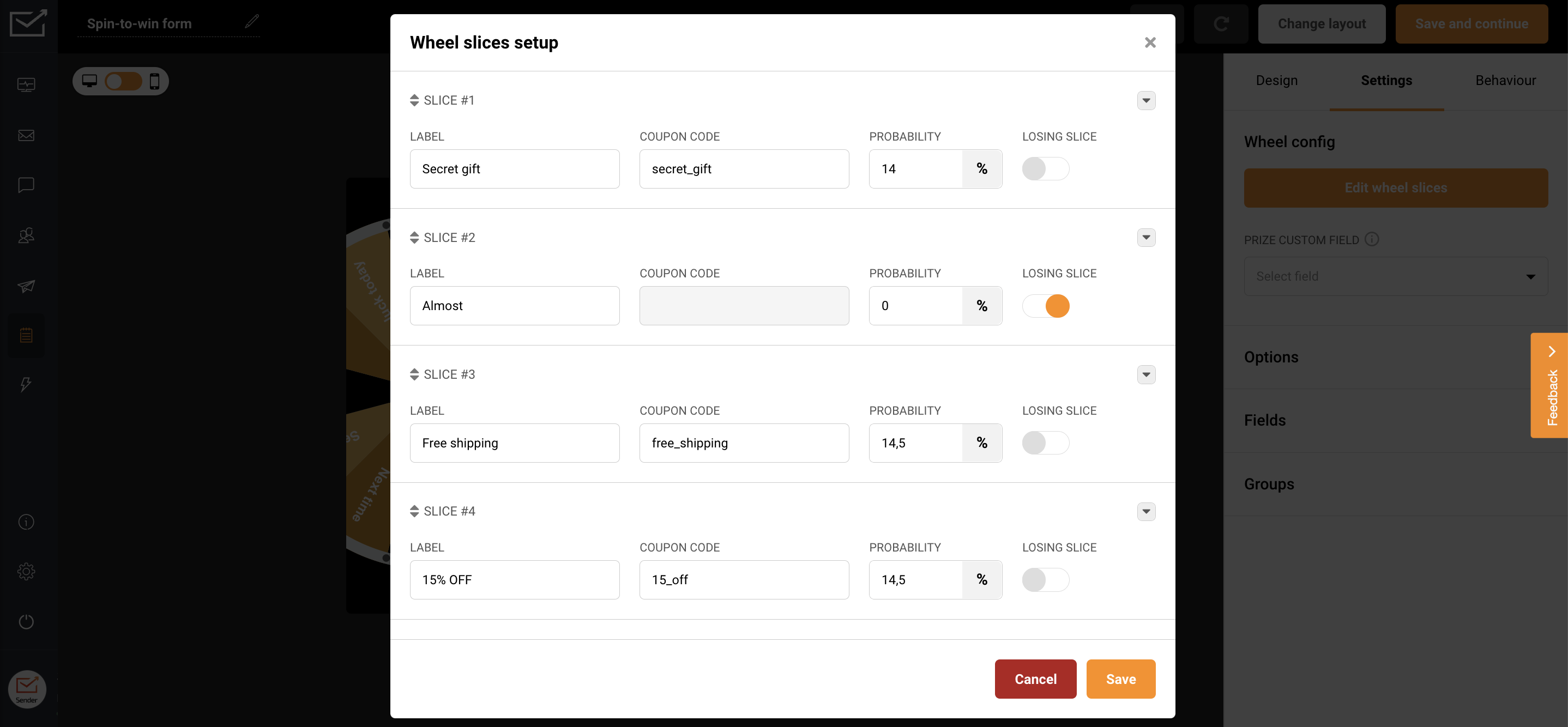The height and width of the screenshot is (727, 1568).
Task: Open the automation lightning bolt icon
Action: click(26, 385)
